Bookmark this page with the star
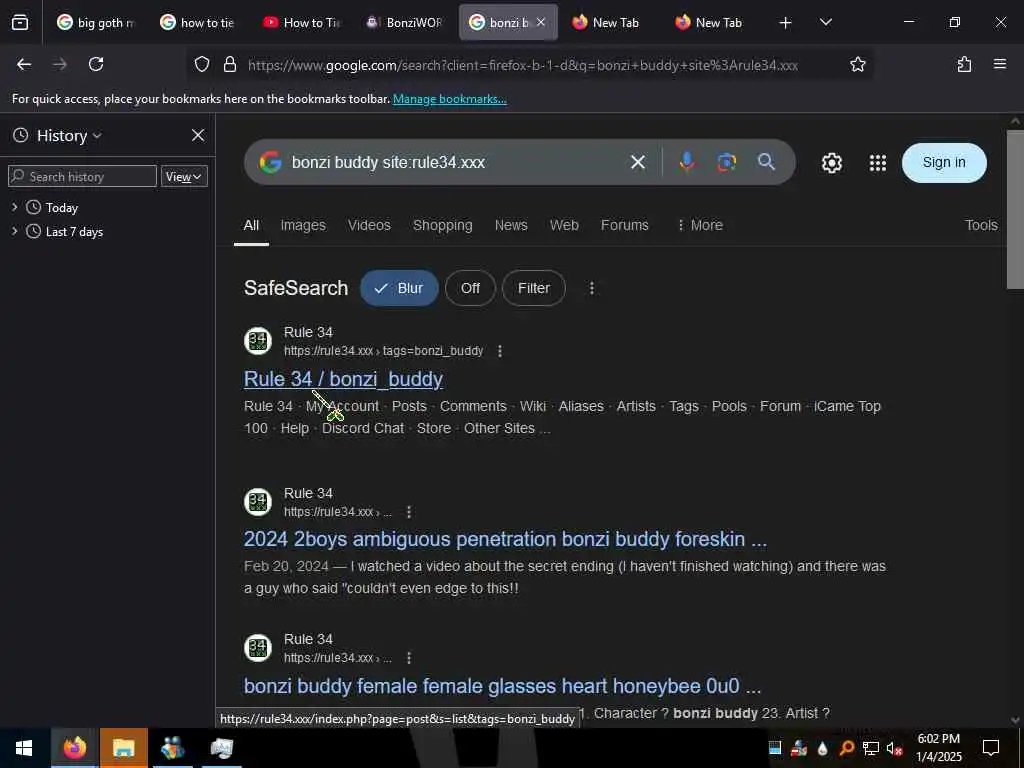1024x768 pixels. point(857,65)
